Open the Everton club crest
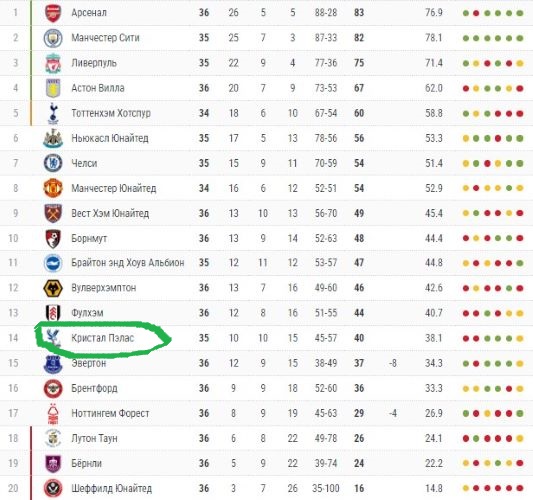This screenshot has height=500, width=533. pyautogui.click(x=53, y=364)
